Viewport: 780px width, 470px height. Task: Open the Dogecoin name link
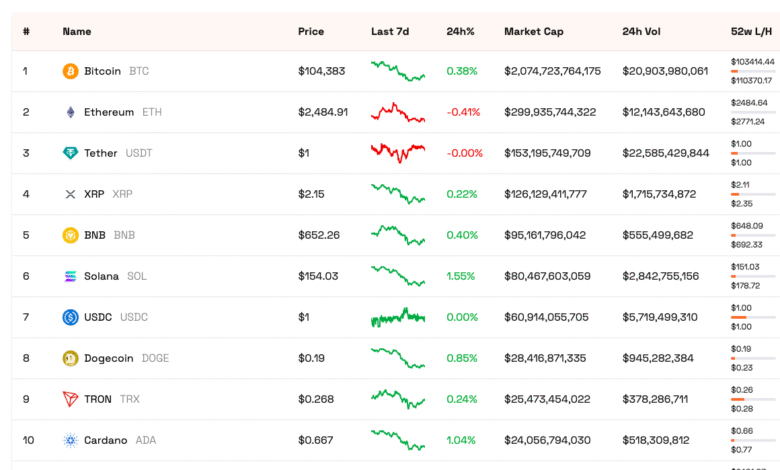coord(108,358)
